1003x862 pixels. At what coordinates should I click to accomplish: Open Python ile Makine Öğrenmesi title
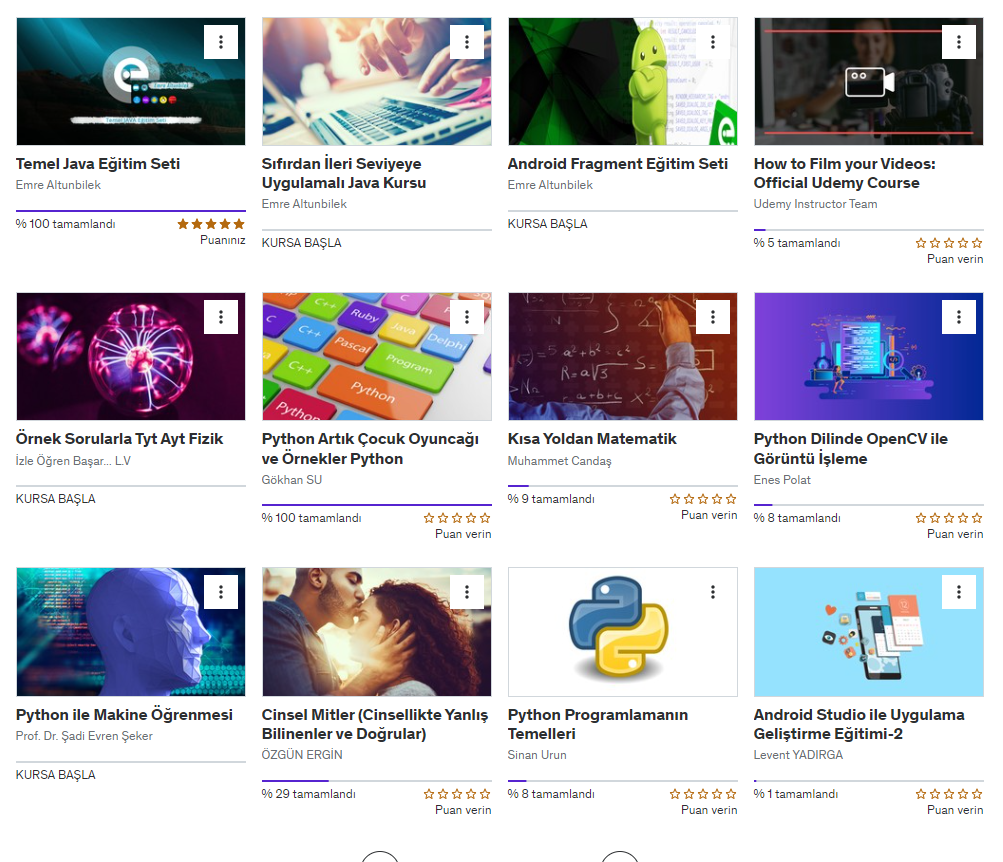coord(124,715)
